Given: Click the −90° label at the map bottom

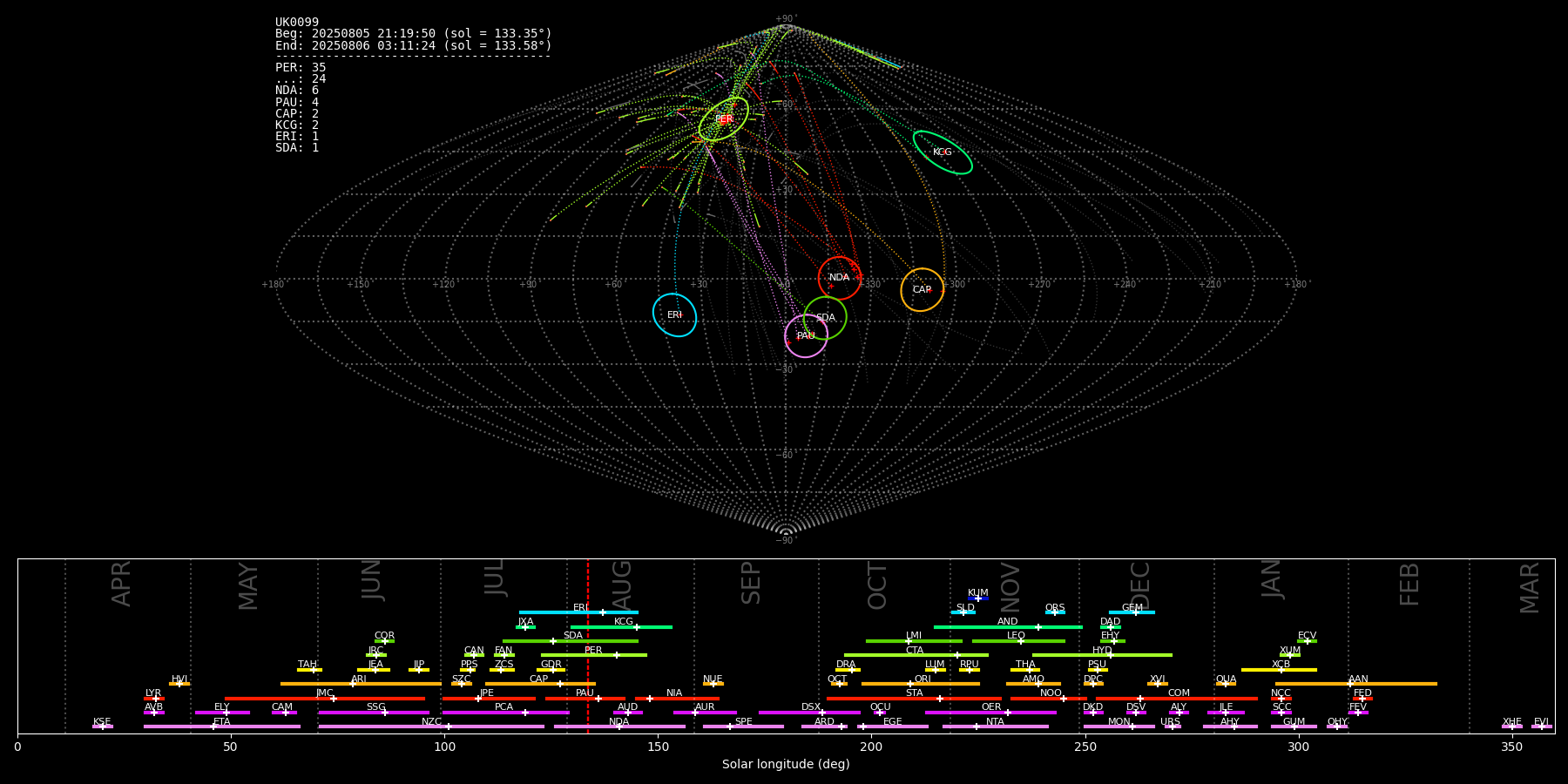Looking at the screenshot, I should point(786,540).
